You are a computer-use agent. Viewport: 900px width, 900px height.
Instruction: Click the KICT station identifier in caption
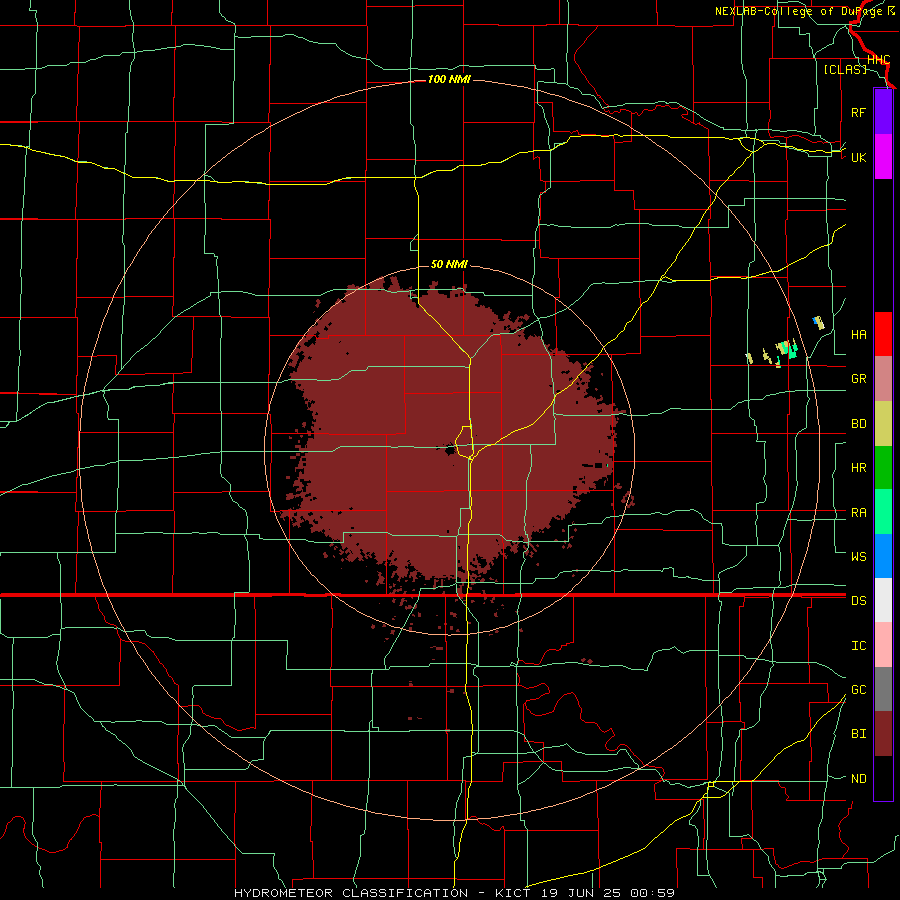coord(516,893)
